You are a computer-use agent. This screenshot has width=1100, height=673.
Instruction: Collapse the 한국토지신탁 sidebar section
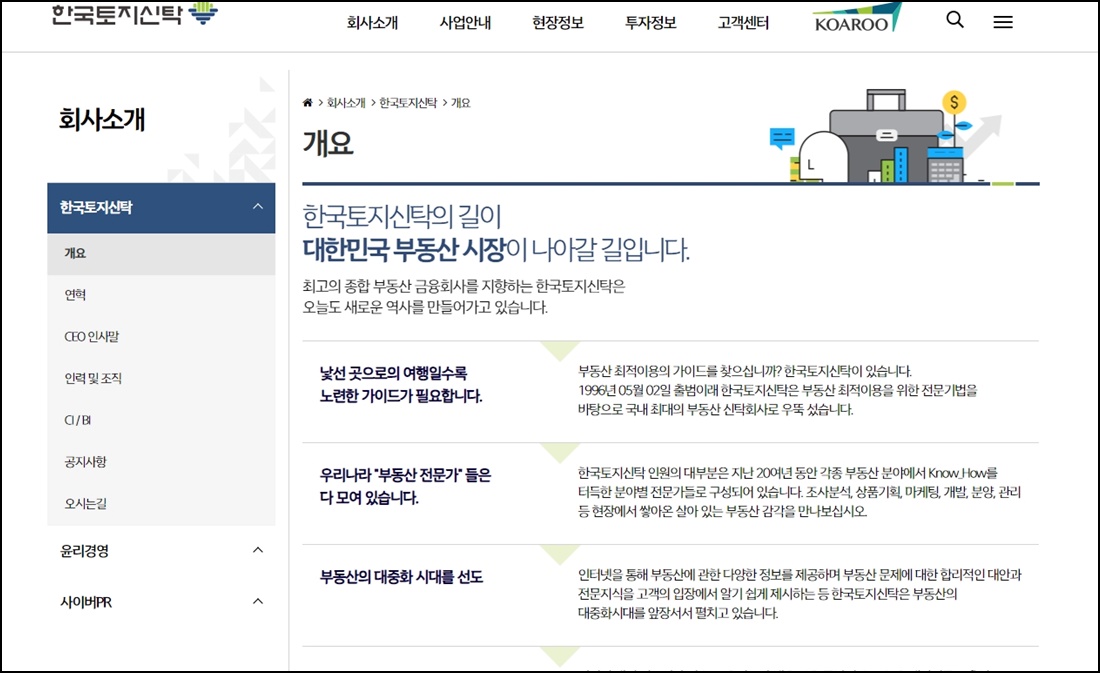[x=161, y=208]
